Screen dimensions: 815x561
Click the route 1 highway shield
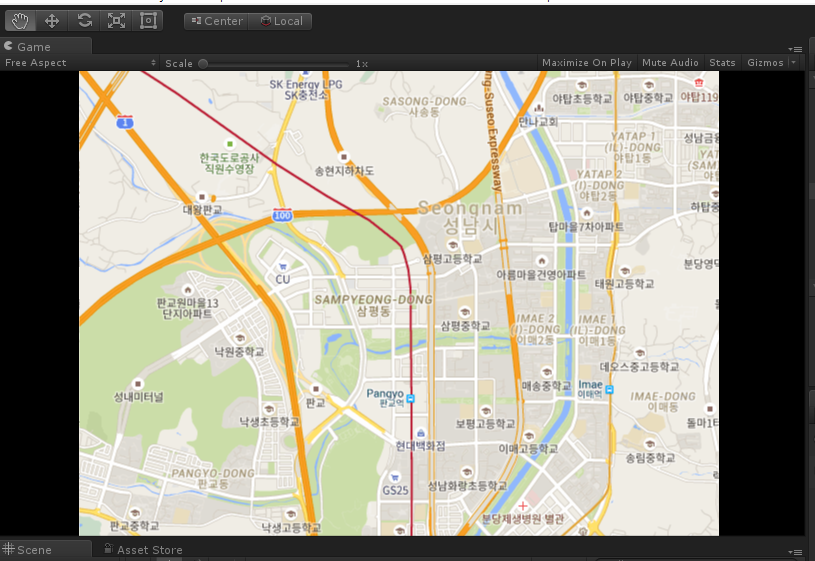[125, 122]
